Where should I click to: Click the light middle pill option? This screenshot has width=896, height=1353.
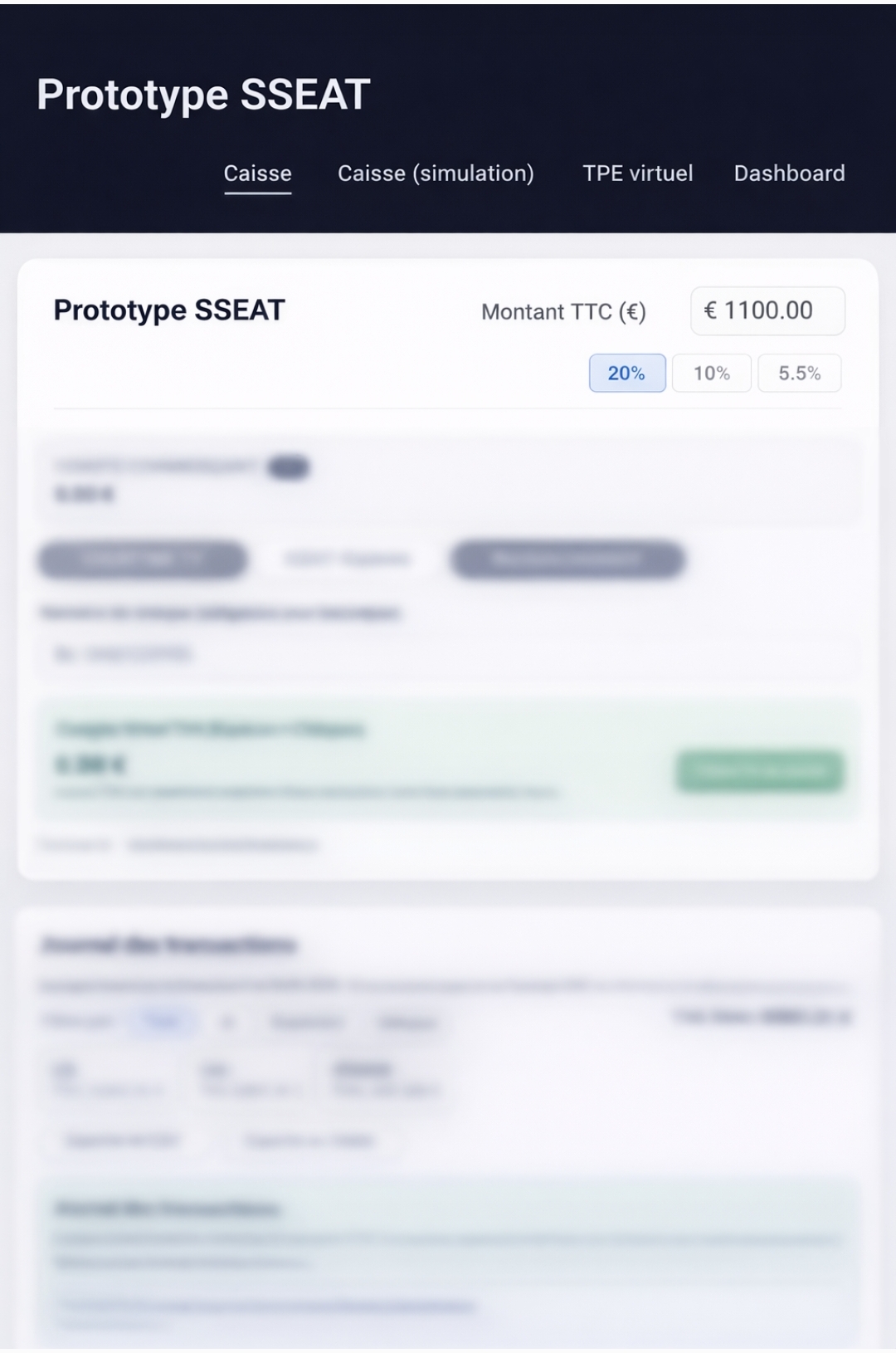pos(344,559)
